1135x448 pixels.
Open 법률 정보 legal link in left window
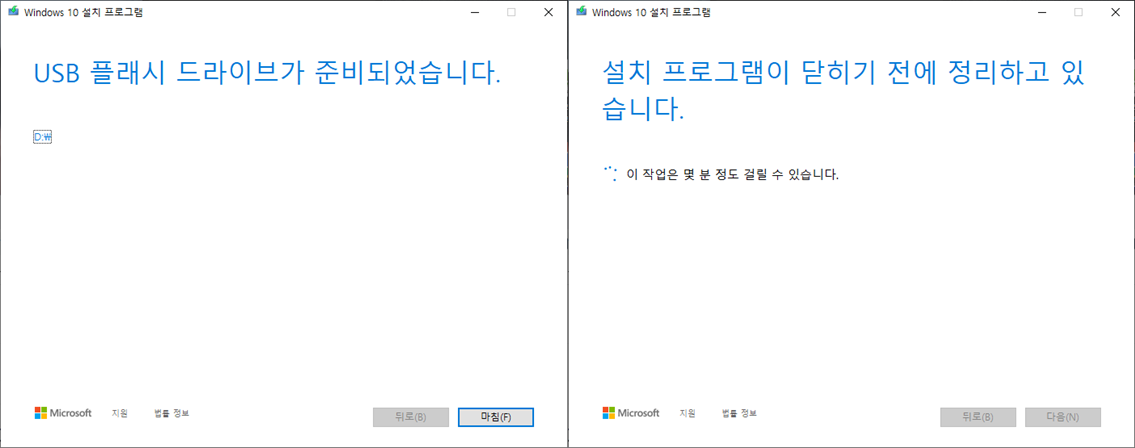[x=172, y=413]
